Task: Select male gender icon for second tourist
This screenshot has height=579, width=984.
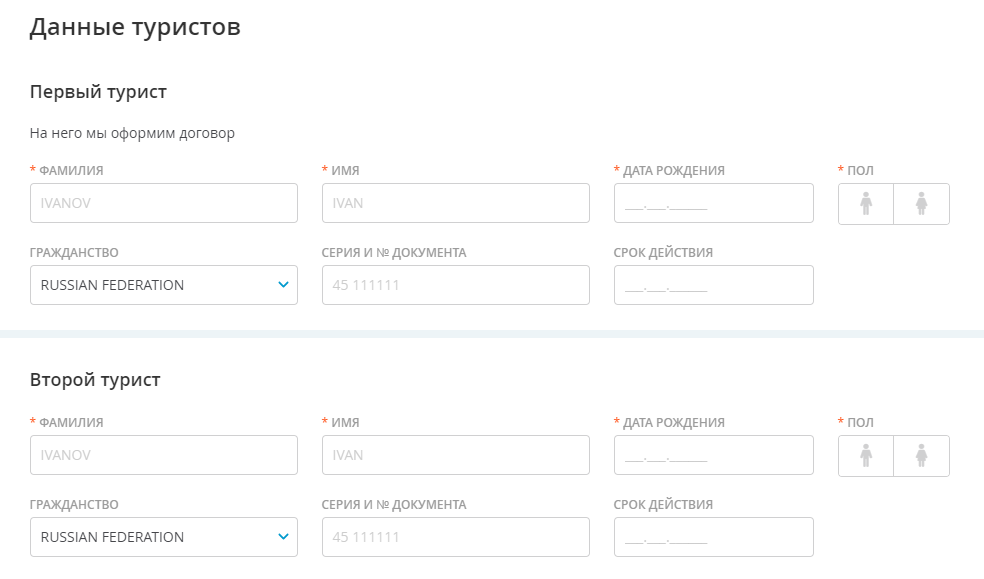Action: (866, 456)
